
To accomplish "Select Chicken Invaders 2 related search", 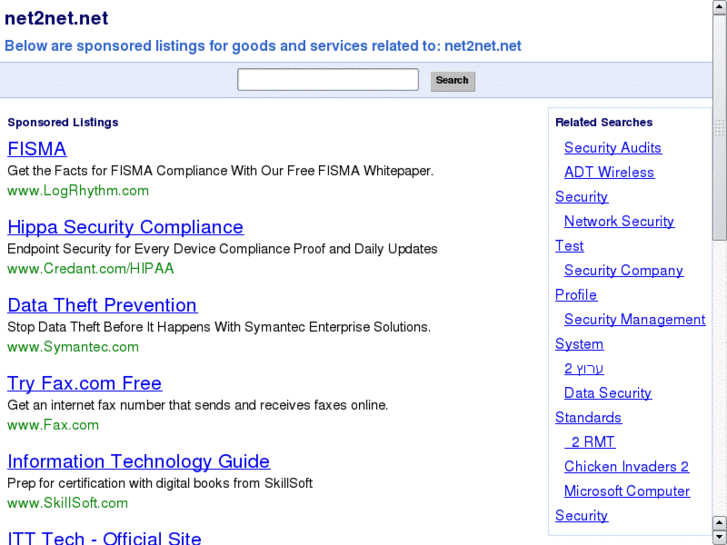I will (x=626, y=467).
